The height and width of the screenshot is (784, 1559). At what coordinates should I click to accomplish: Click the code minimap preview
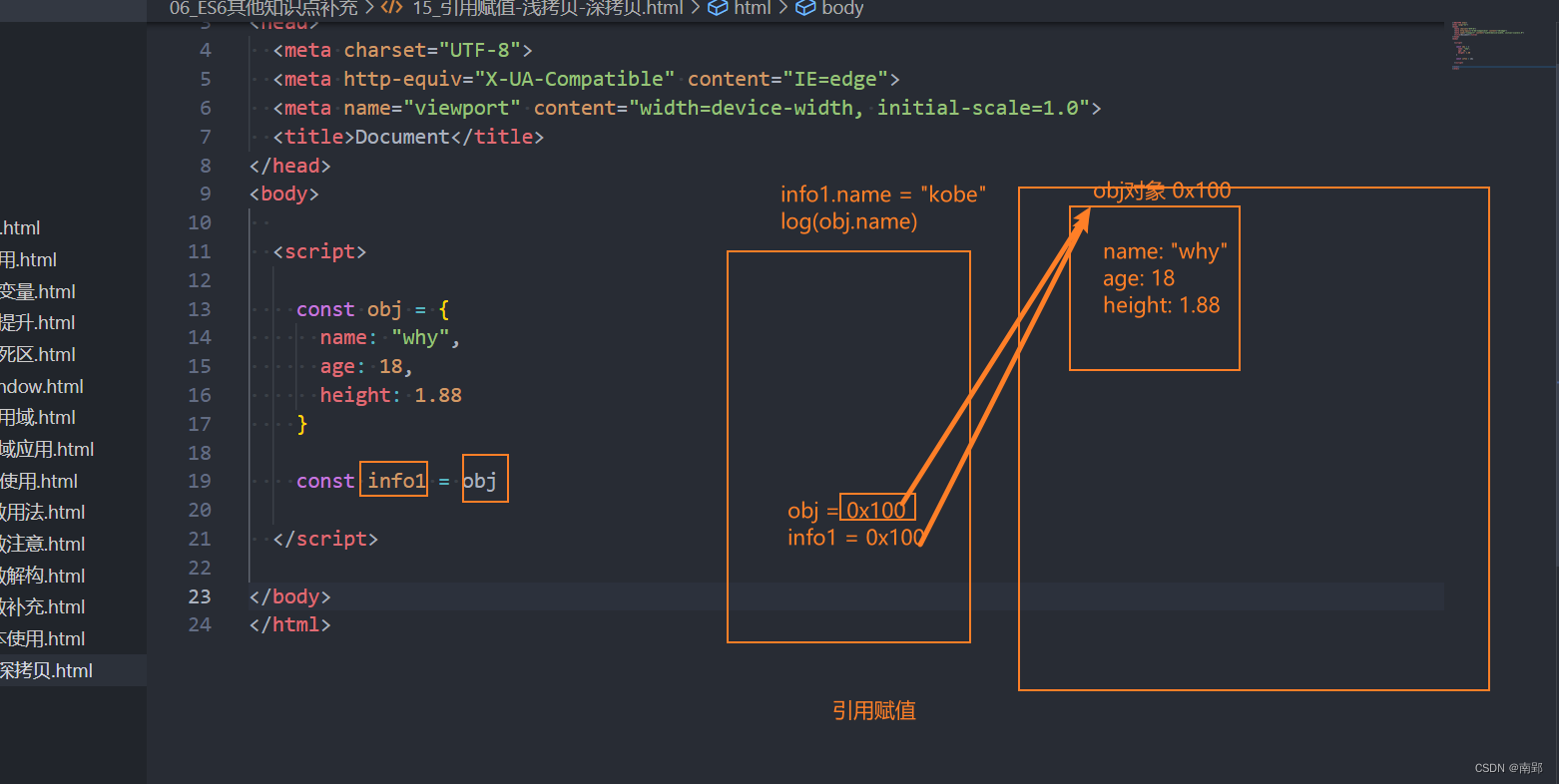click(x=1489, y=45)
